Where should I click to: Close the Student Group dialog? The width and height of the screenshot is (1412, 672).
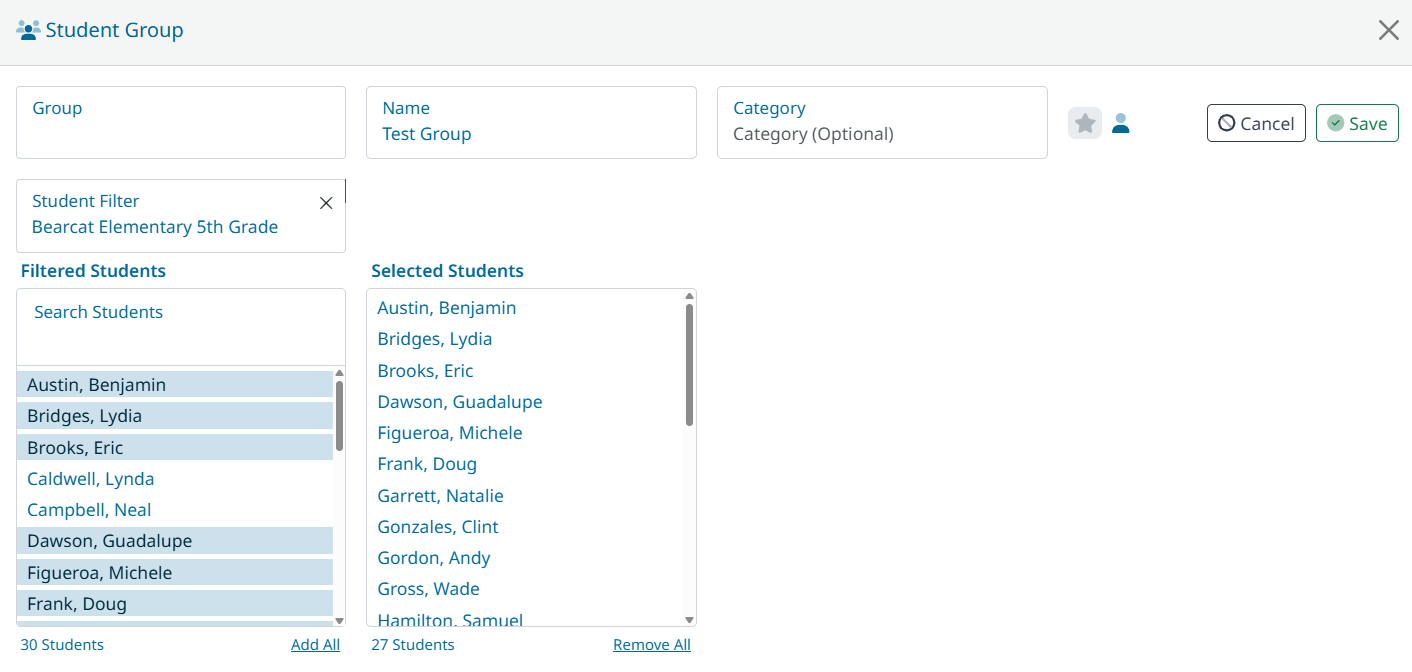point(1388,30)
